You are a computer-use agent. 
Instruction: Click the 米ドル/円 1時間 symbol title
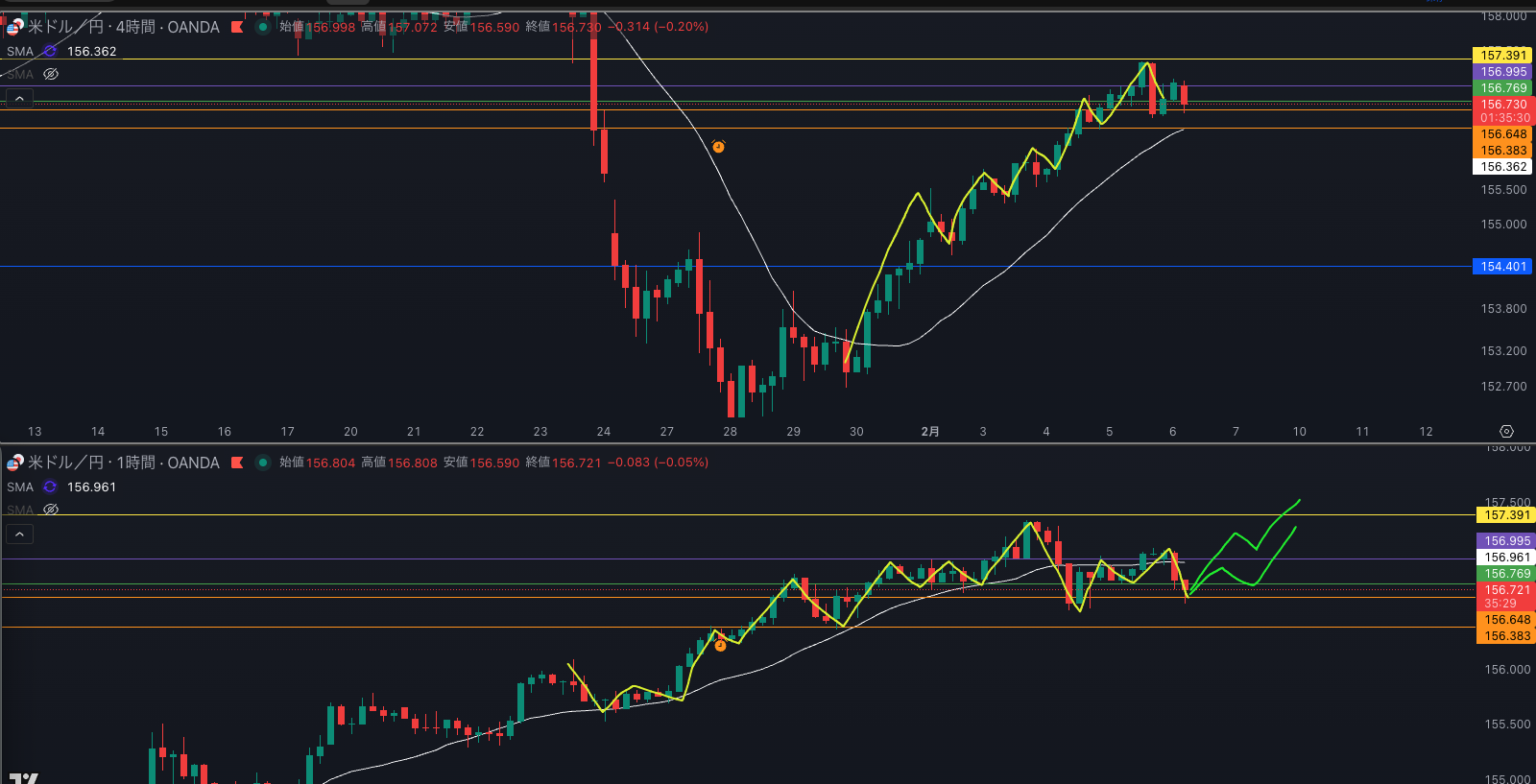[x=123, y=463]
